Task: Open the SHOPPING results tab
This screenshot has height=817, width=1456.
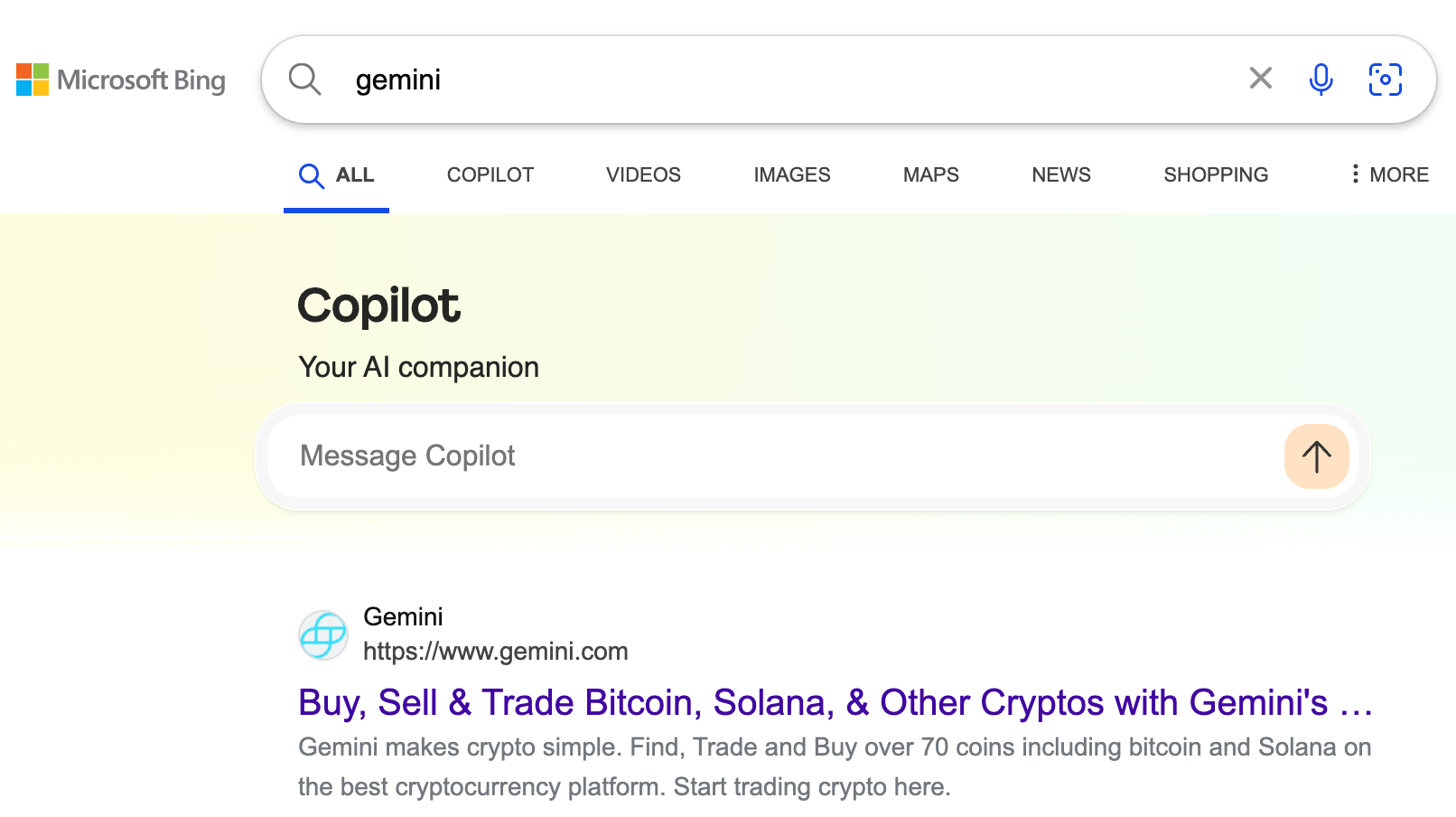Action: tap(1215, 174)
